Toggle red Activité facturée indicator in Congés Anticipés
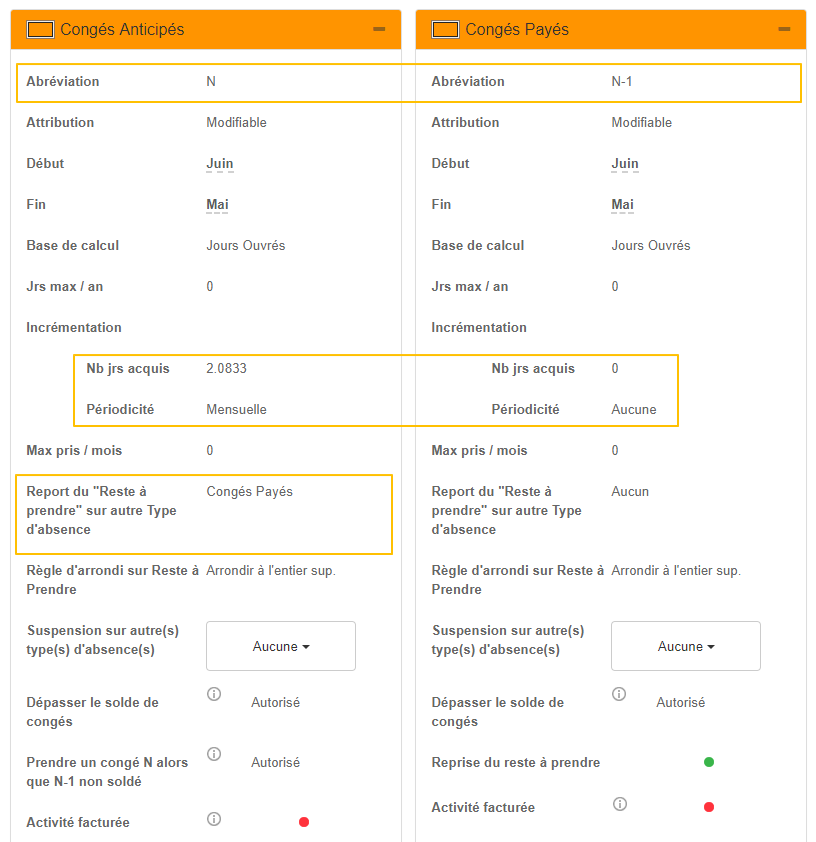The width and height of the screenshot is (816, 842). 304,822
